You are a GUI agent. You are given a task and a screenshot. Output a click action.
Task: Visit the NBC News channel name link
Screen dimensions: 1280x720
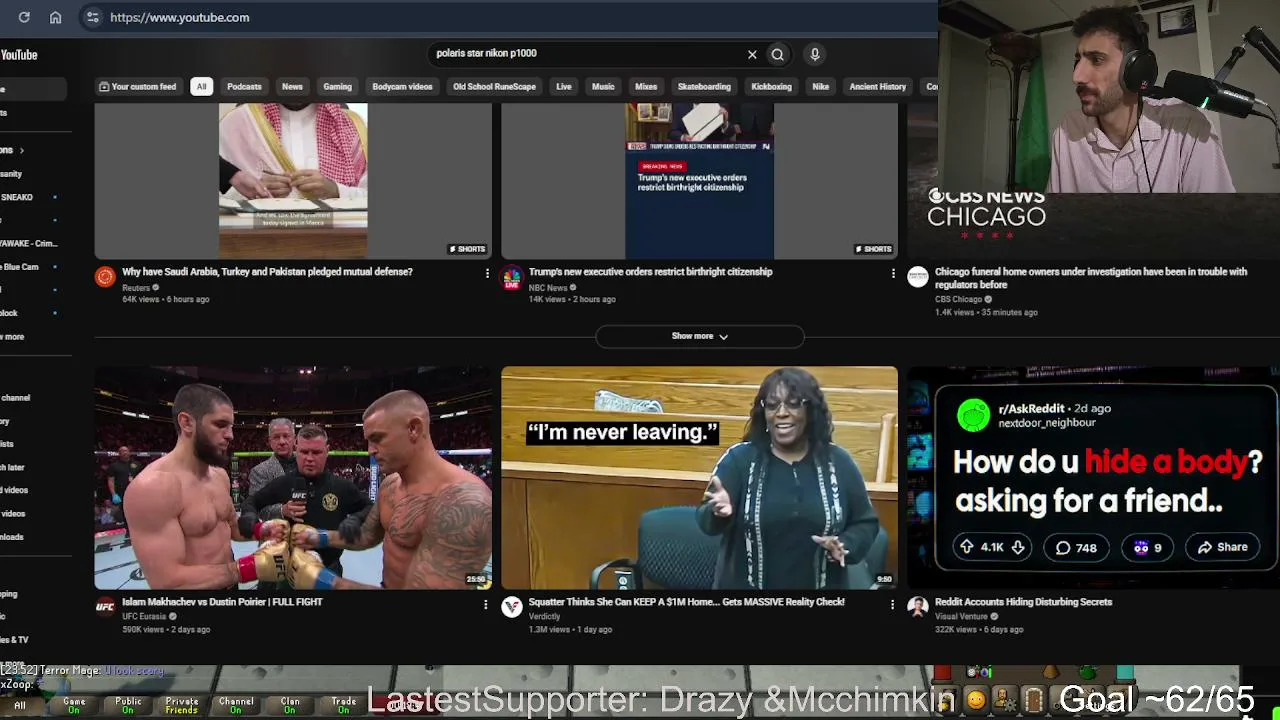pyautogui.click(x=548, y=288)
